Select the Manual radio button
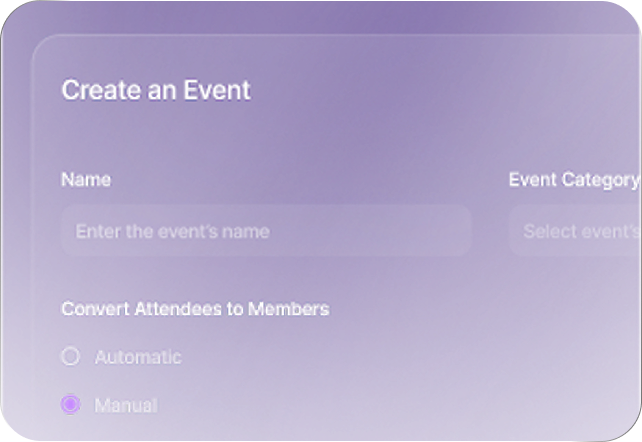 coord(70,404)
